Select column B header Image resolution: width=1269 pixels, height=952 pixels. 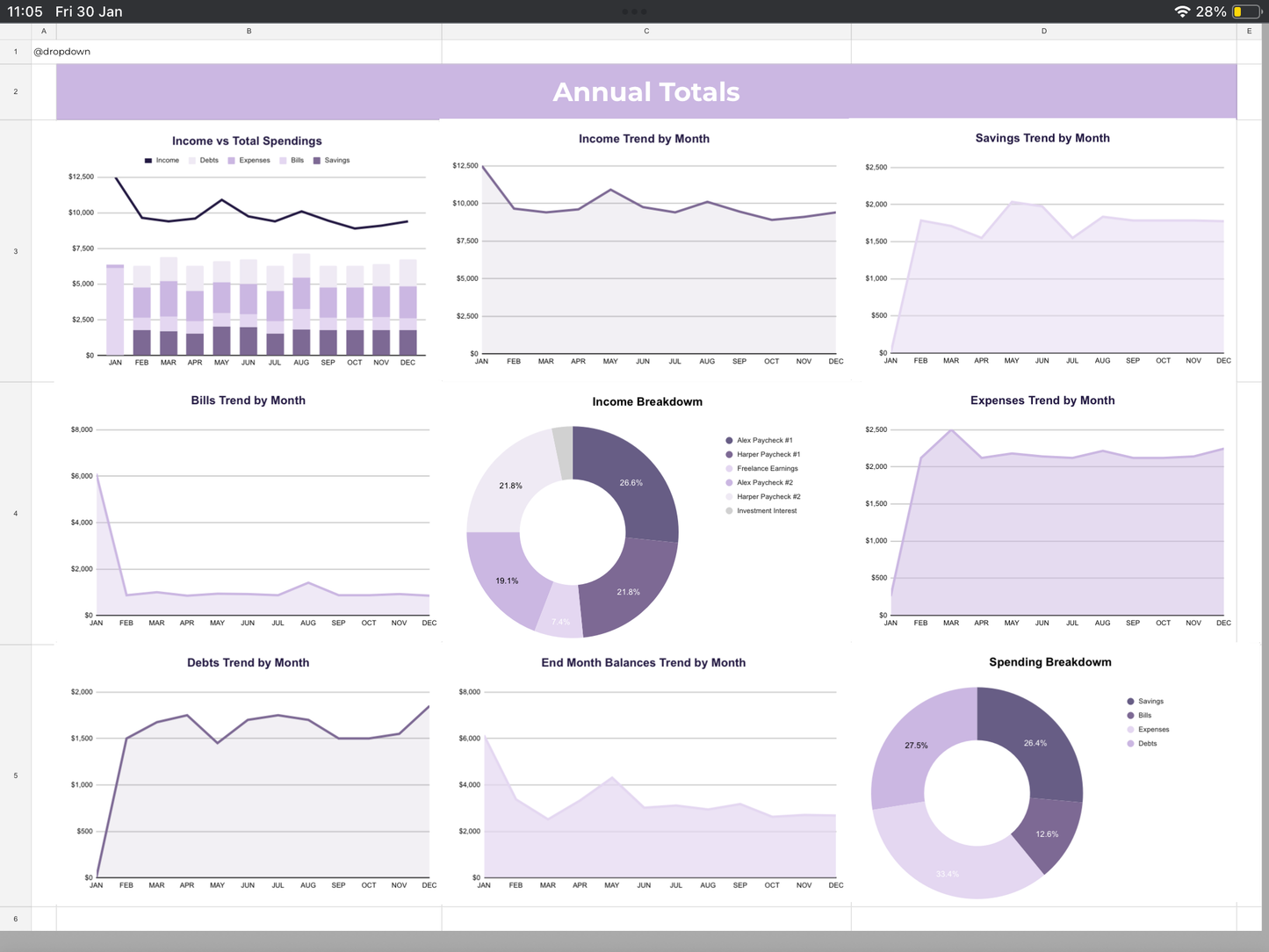click(249, 31)
